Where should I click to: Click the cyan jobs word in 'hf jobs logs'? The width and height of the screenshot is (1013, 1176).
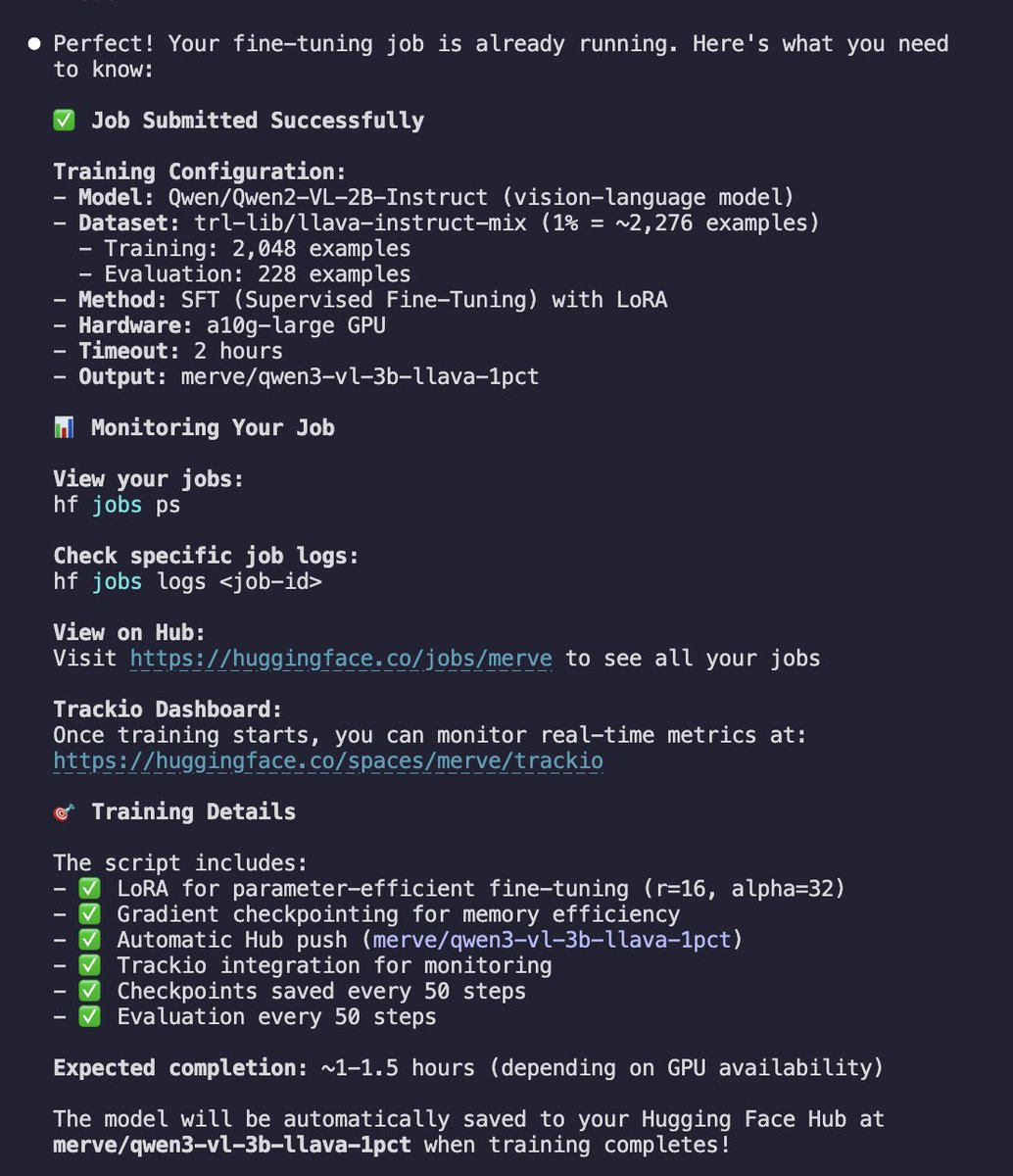point(117,582)
